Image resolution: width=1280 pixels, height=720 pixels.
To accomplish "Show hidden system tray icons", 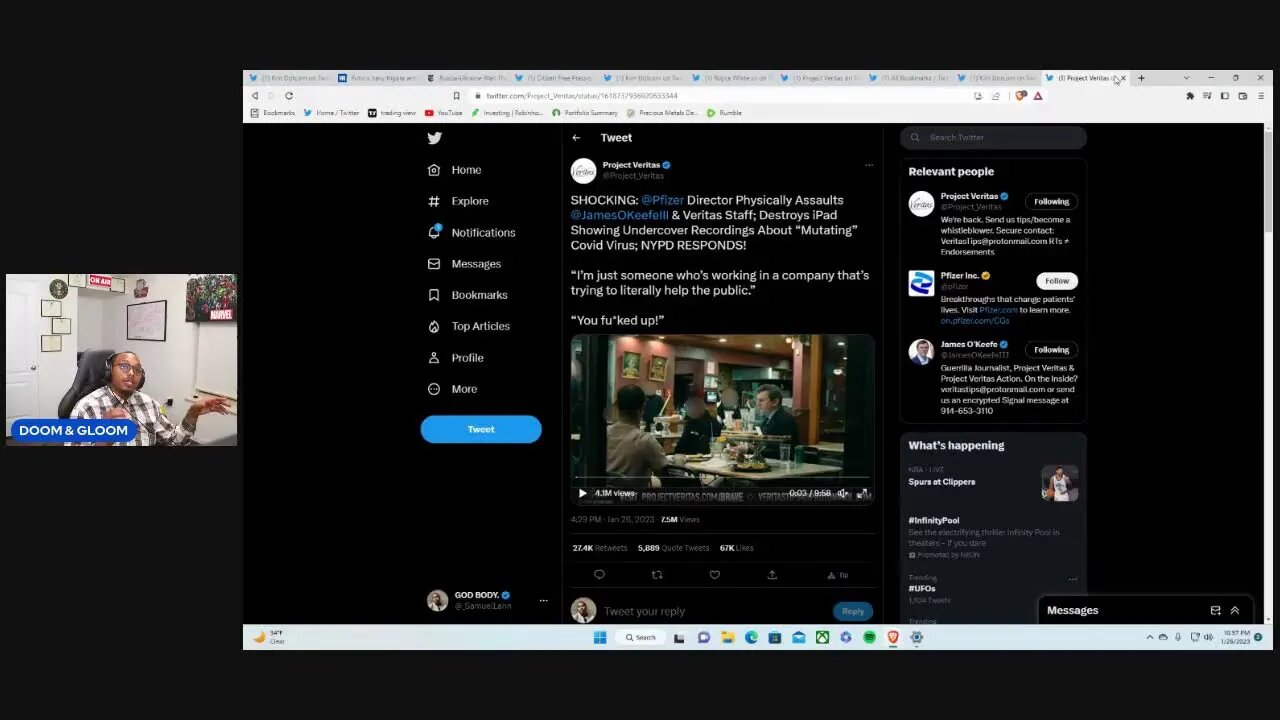I will point(1149,637).
